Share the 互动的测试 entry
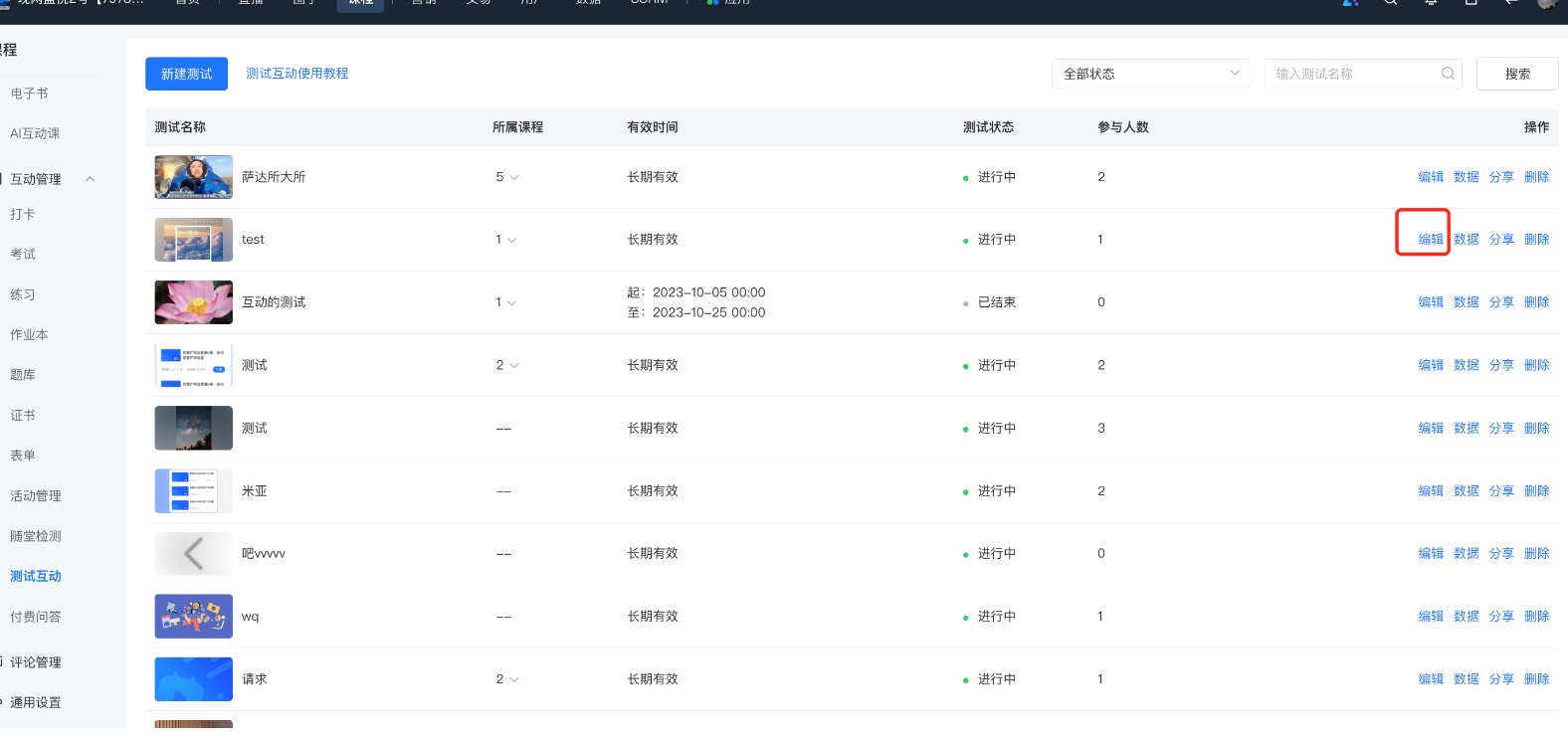Image resolution: width=1568 pixels, height=742 pixels. click(1501, 302)
